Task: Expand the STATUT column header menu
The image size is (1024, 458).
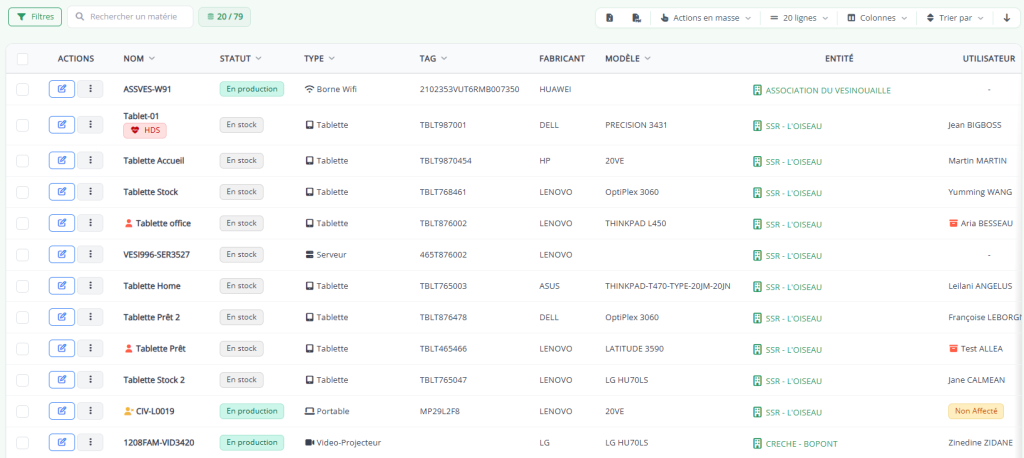Action: 259,59
